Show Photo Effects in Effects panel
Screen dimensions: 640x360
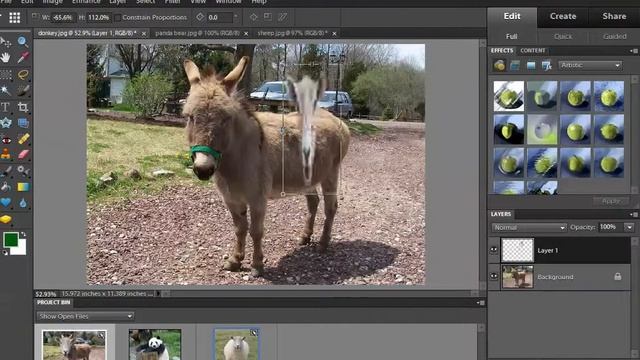point(531,65)
